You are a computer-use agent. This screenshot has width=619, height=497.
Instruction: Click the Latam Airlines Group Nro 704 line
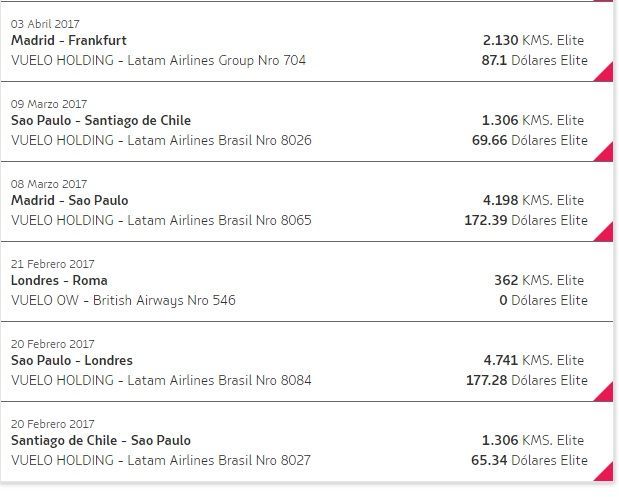coord(158,60)
